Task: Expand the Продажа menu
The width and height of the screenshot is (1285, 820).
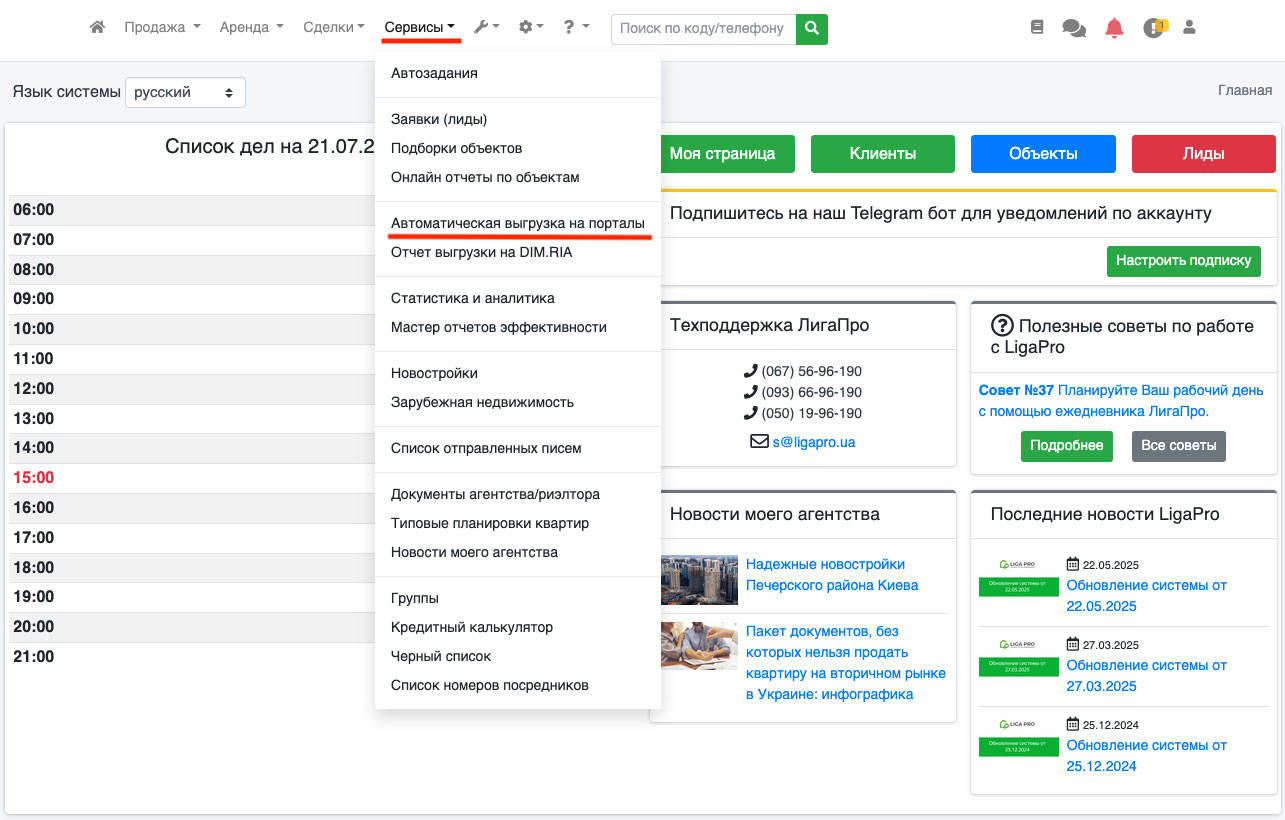Action: pos(162,28)
